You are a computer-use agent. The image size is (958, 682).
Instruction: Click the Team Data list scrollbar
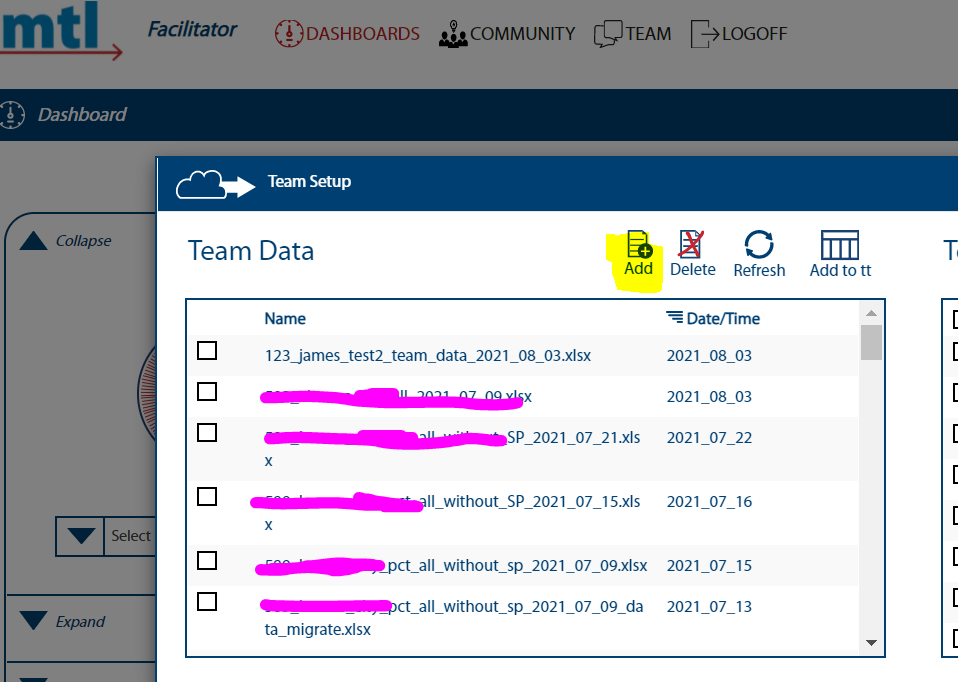870,345
